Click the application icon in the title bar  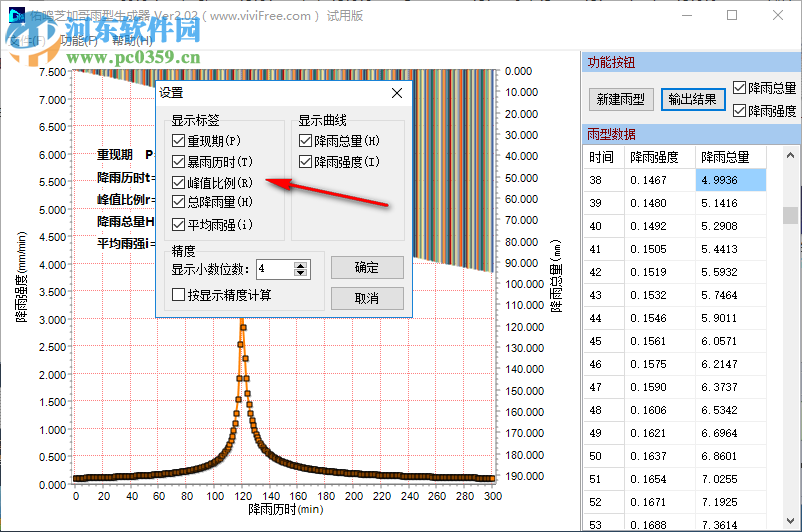(17, 16)
